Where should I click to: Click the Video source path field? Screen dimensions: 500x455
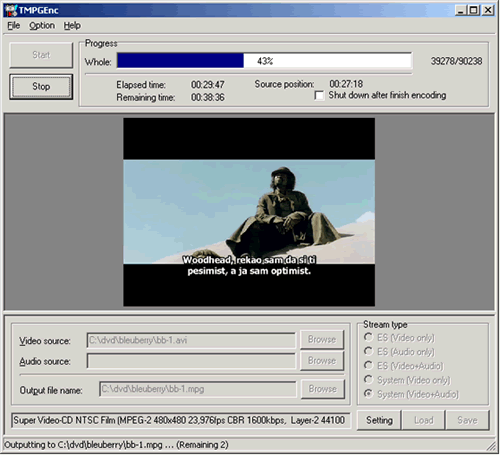pos(191,340)
